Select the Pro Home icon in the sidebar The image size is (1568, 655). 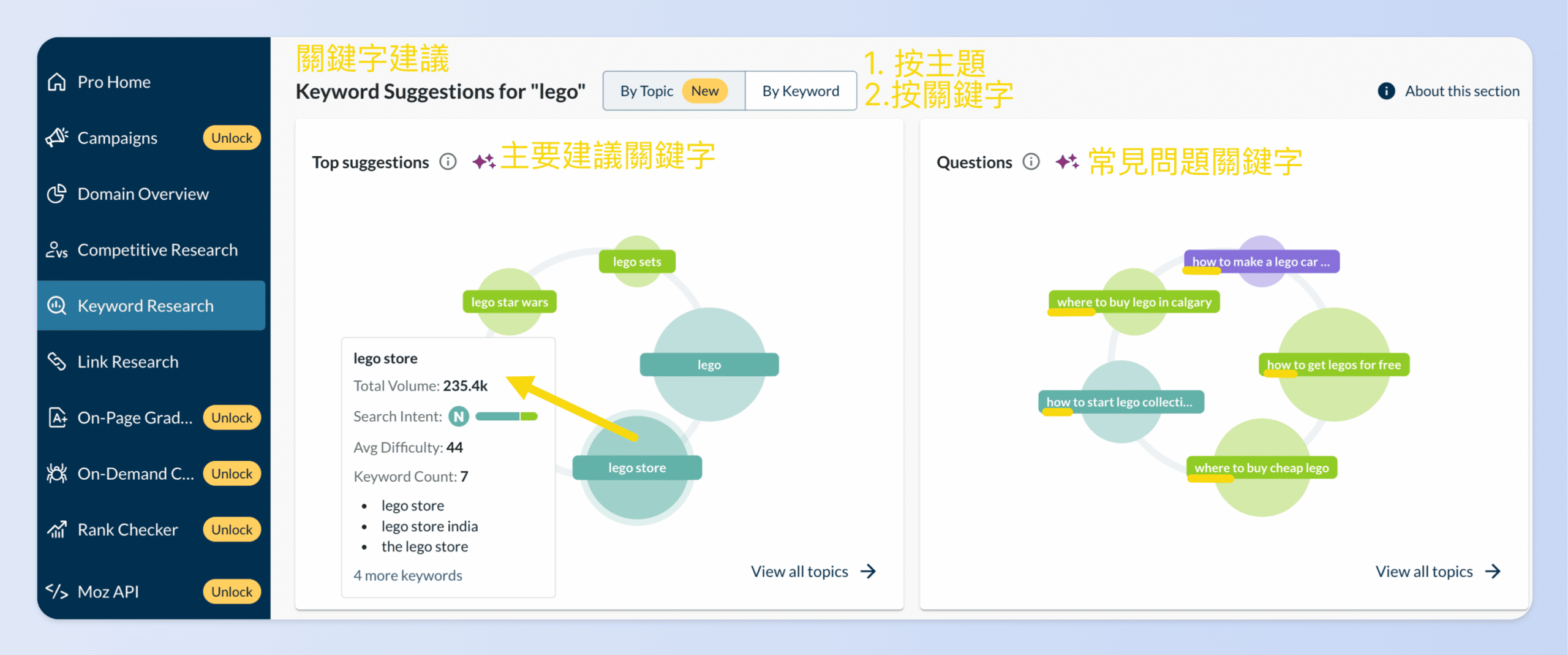coord(57,81)
